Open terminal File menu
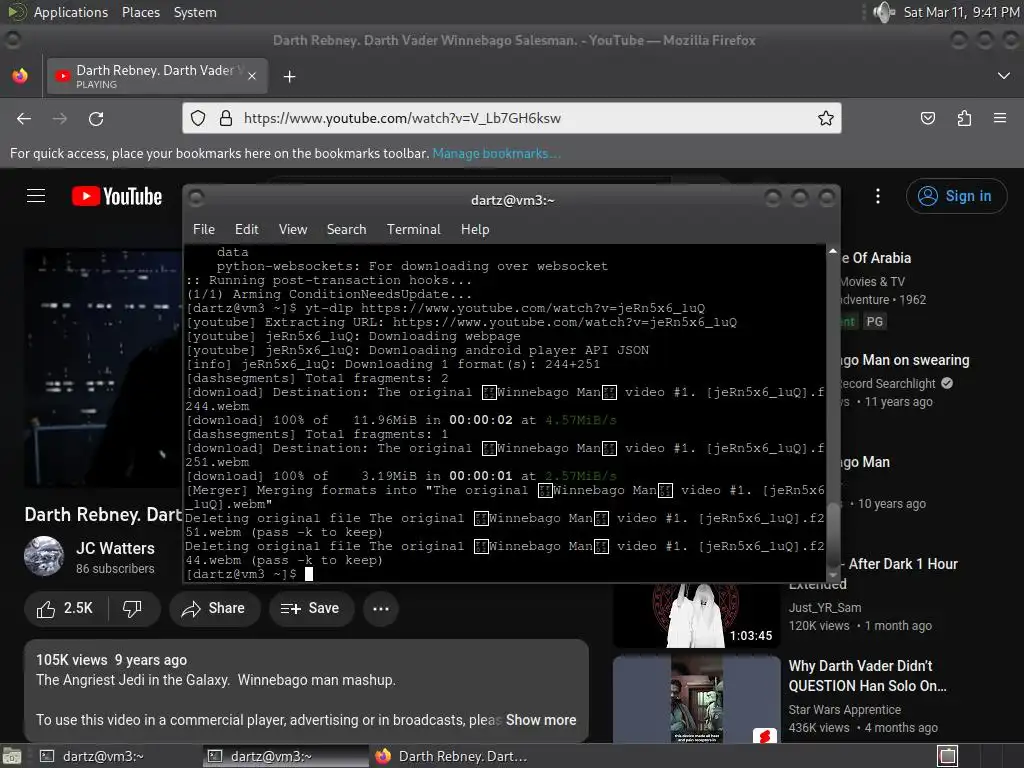Viewport: 1024px width, 768px height. (204, 229)
